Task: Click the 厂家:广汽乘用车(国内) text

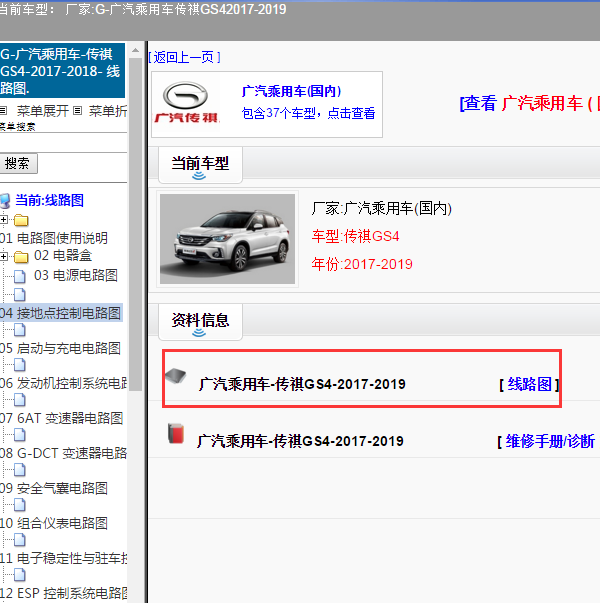Action: click(382, 208)
